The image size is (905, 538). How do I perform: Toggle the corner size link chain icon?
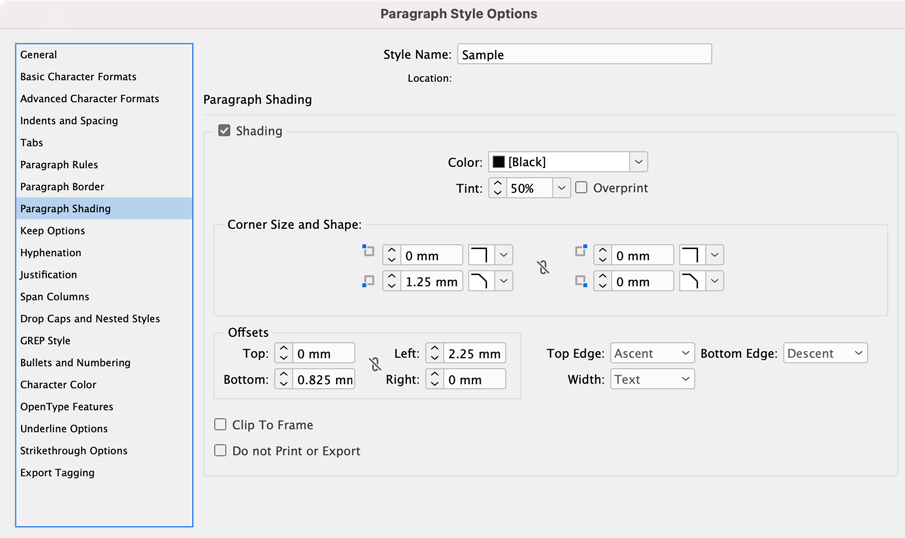click(x=543, y=267)
